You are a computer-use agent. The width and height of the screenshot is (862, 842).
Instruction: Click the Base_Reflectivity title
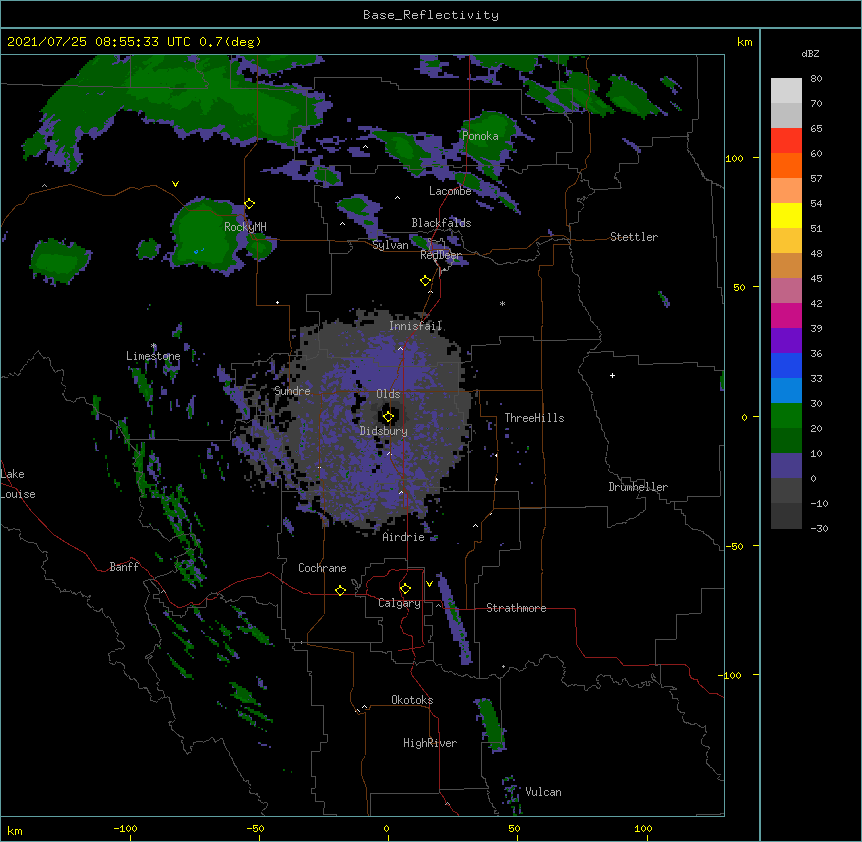pyautogui.click(x=431, y=15)
